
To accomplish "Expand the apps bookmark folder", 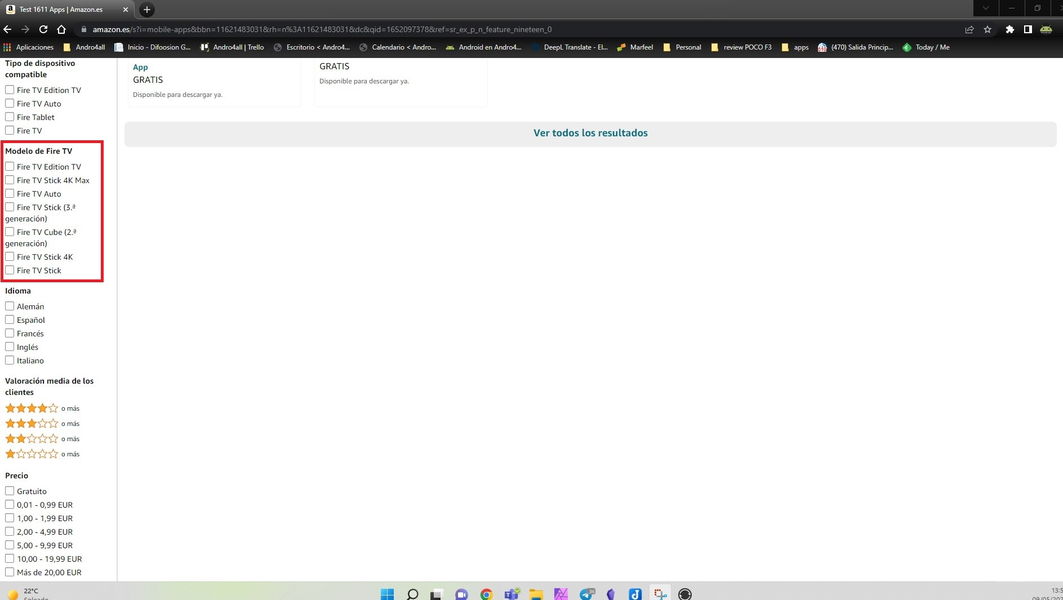I will (794, 47).
